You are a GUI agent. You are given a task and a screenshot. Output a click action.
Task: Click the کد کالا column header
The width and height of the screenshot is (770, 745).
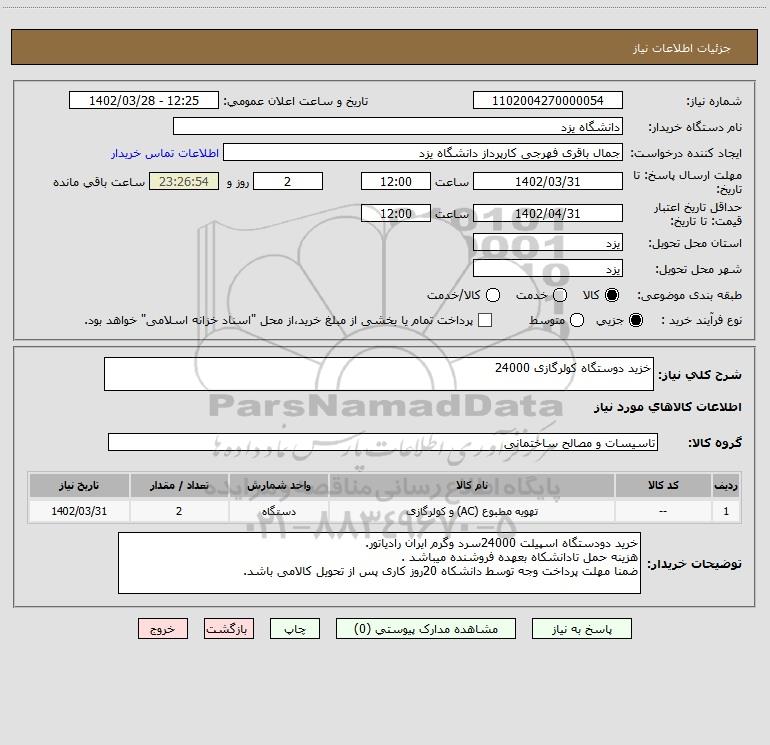[x=663, y=485]
